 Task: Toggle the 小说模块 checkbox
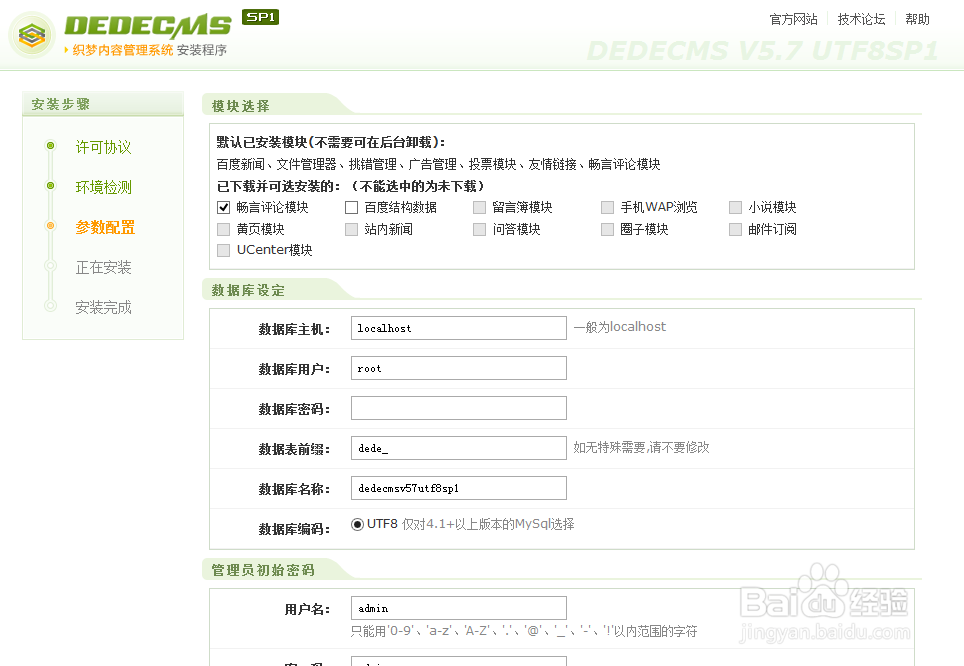735,208
